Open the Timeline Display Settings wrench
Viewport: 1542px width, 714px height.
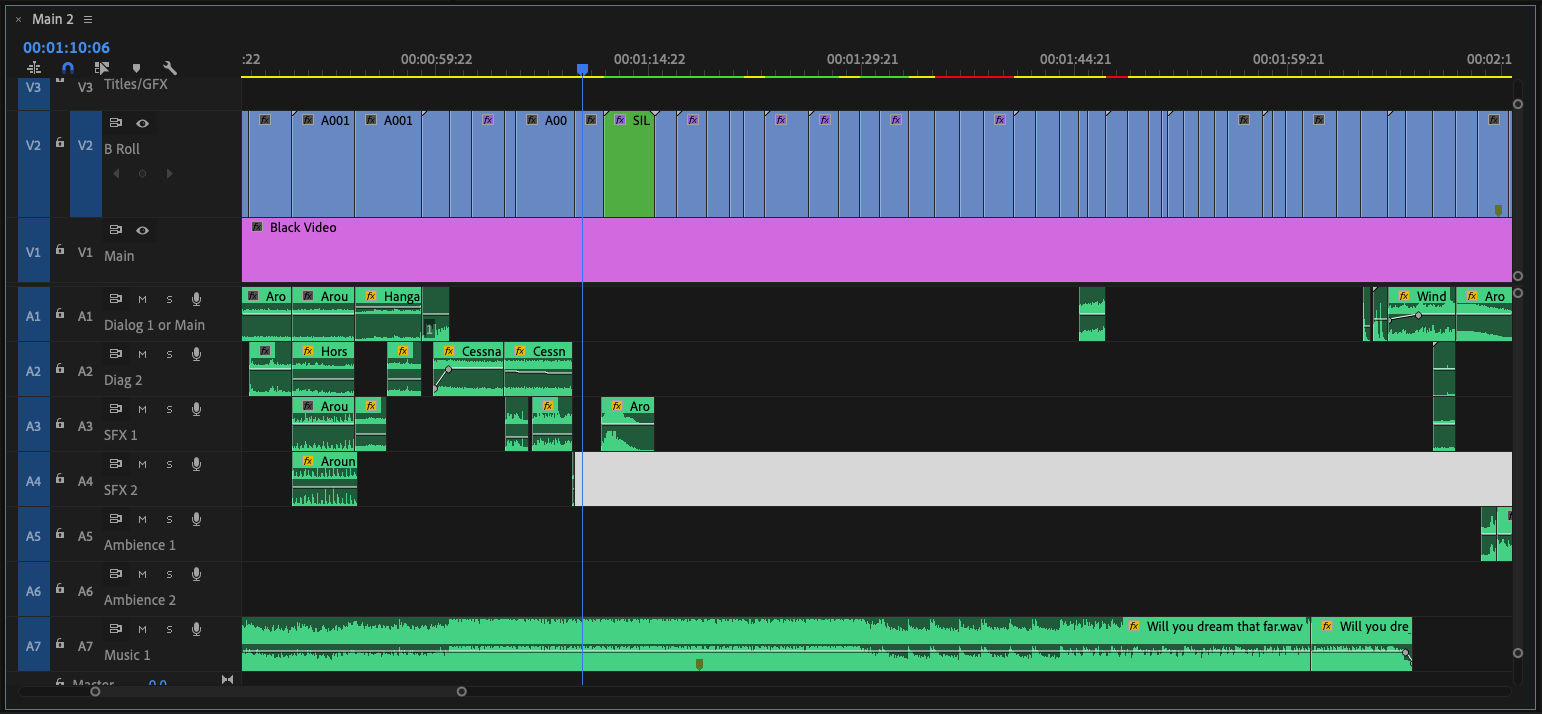170,68
